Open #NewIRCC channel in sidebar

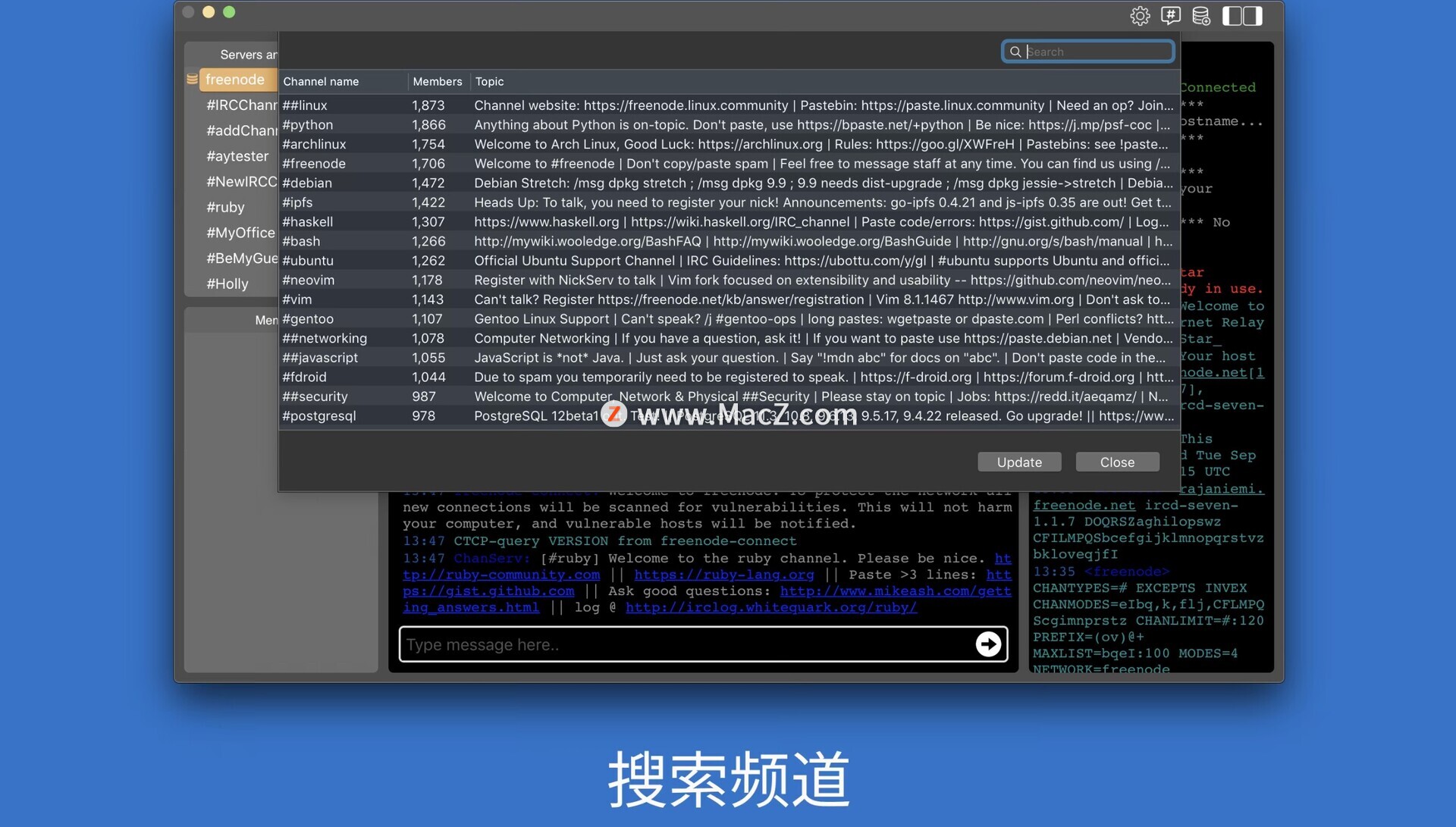[241, 182]
